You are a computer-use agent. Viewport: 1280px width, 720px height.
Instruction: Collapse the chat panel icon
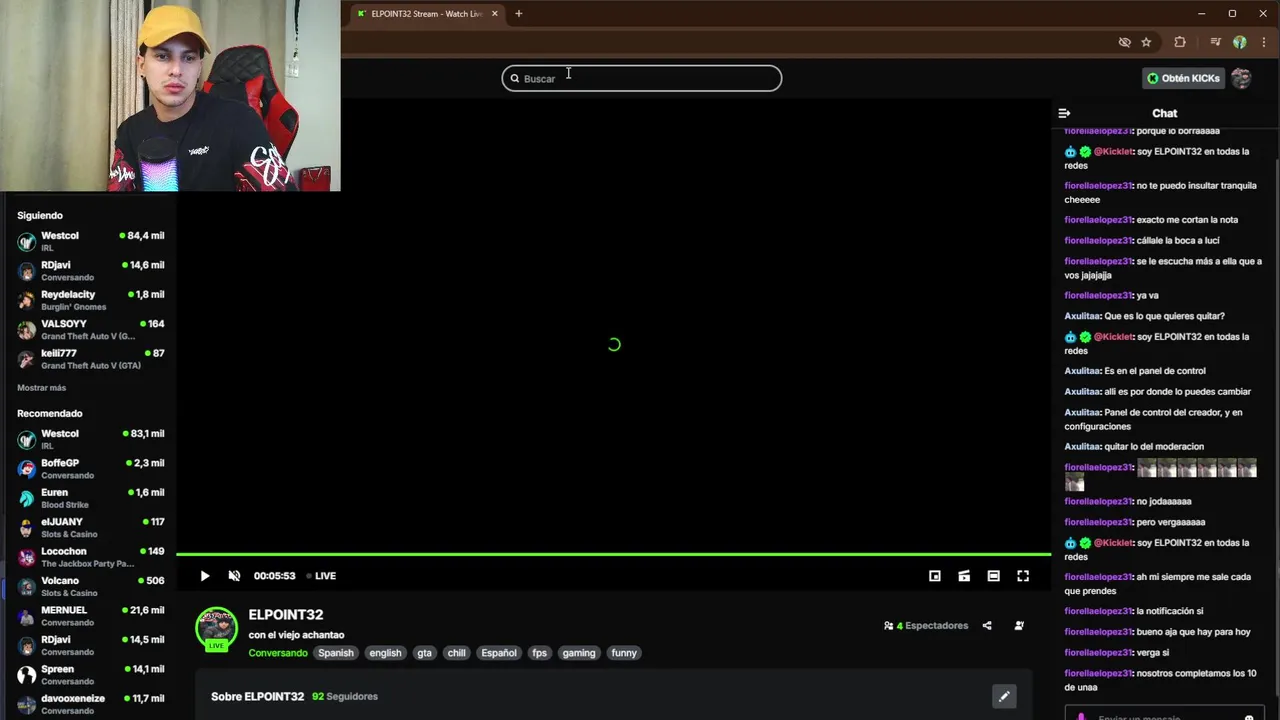(1064, 113)
